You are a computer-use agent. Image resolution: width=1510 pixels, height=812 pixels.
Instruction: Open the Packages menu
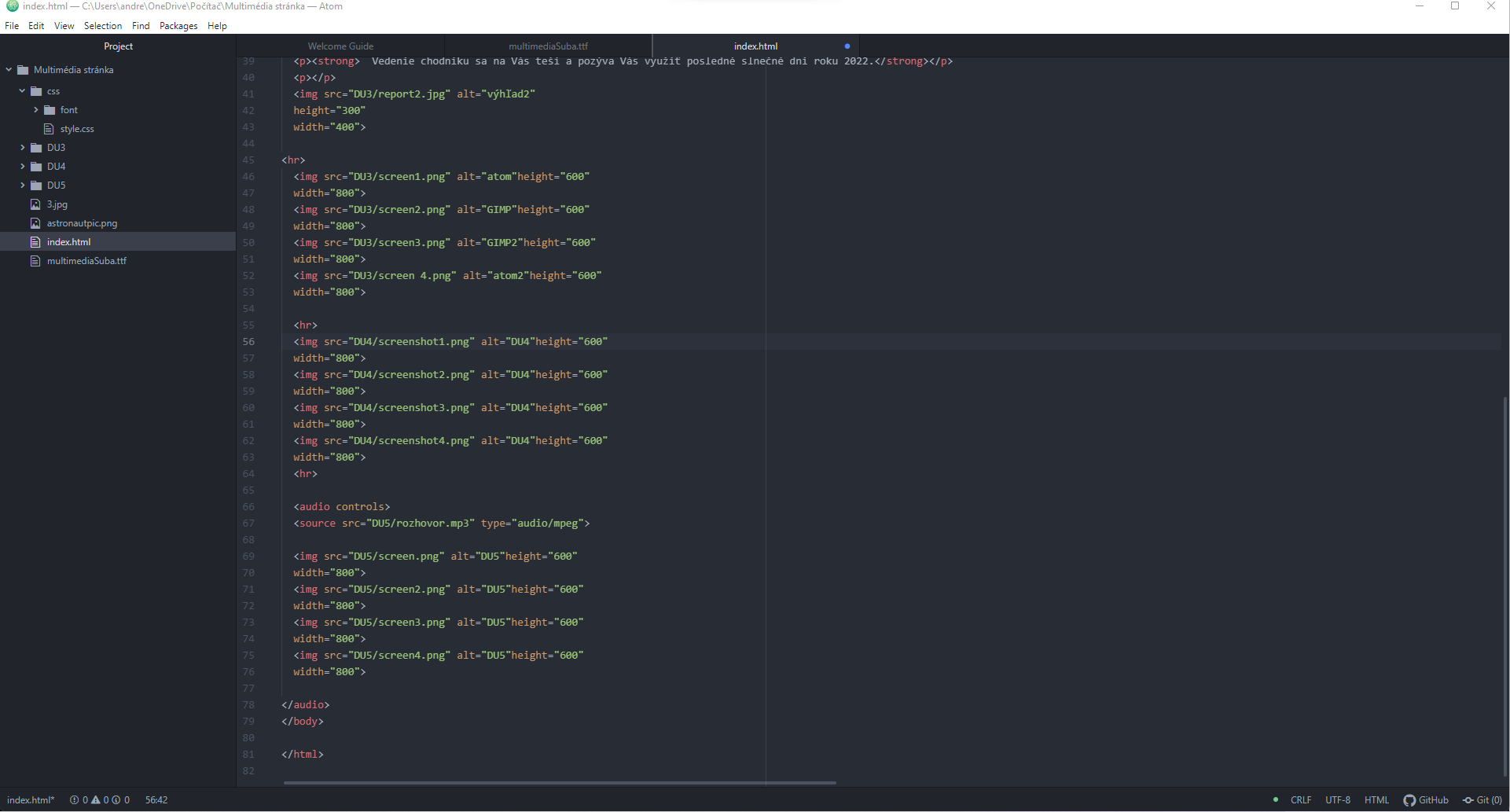[x=178, y=26]
